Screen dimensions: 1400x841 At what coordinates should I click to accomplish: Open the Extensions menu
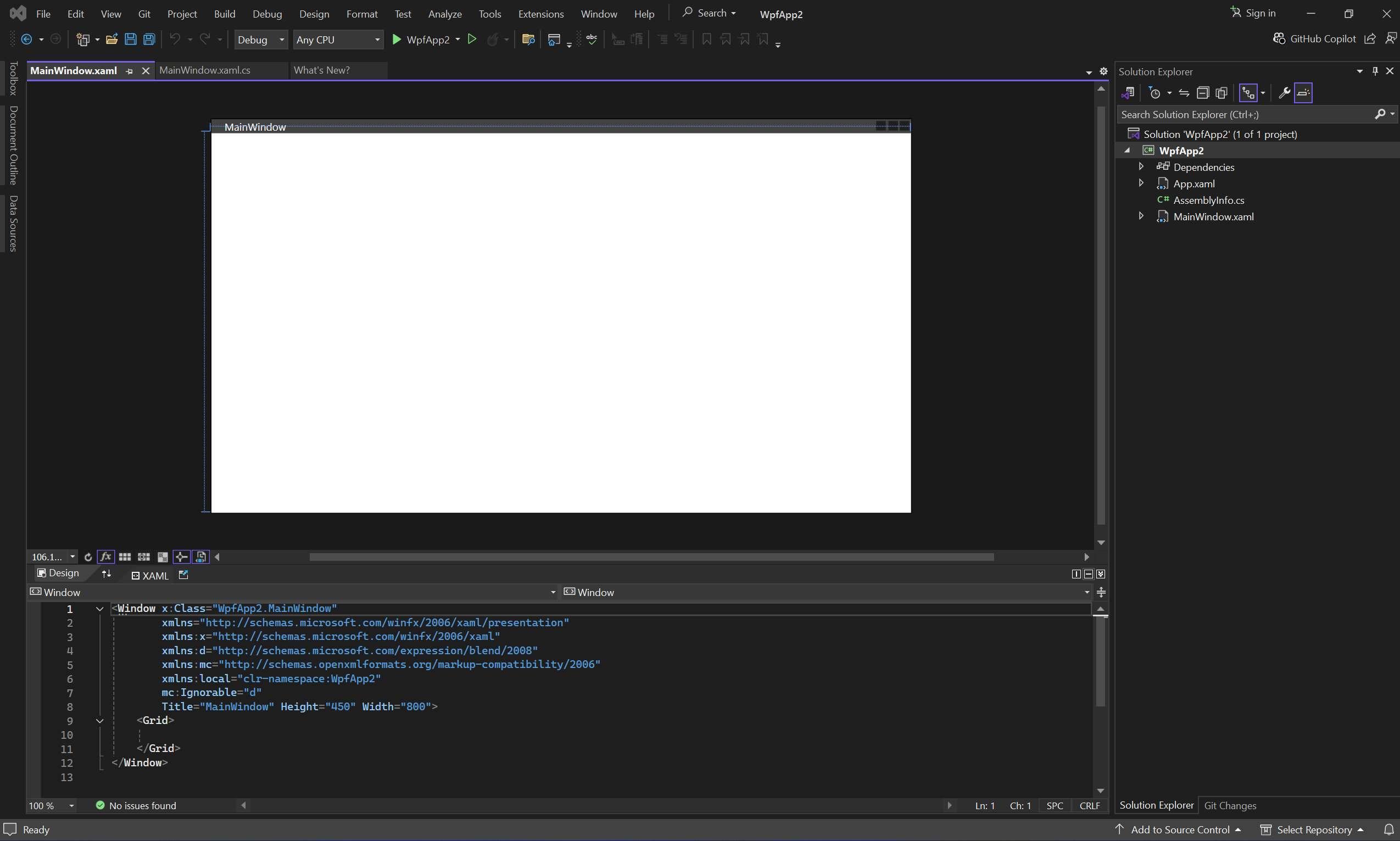pos(540,14)
